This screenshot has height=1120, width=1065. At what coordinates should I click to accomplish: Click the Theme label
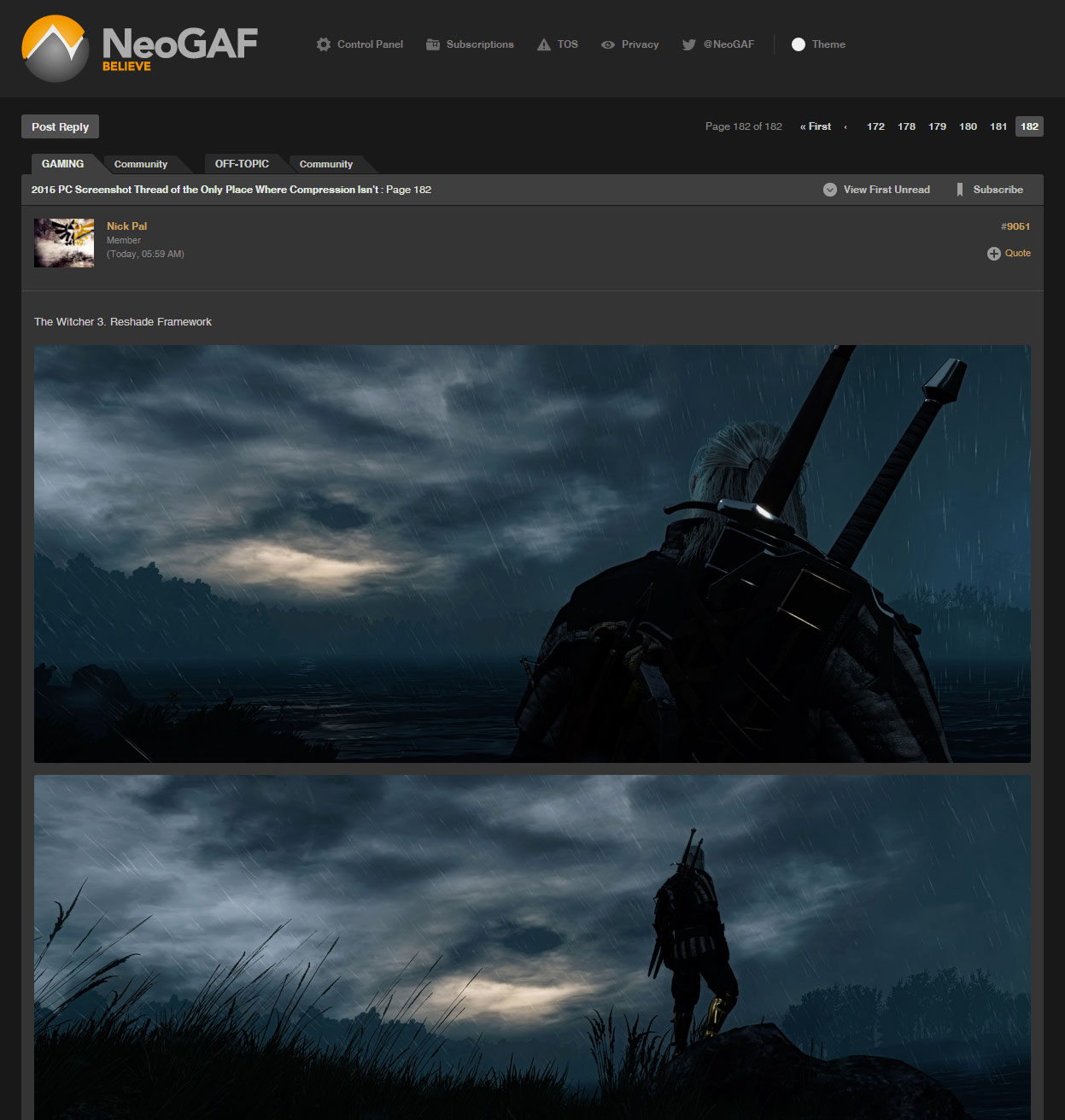pos(828,44)
